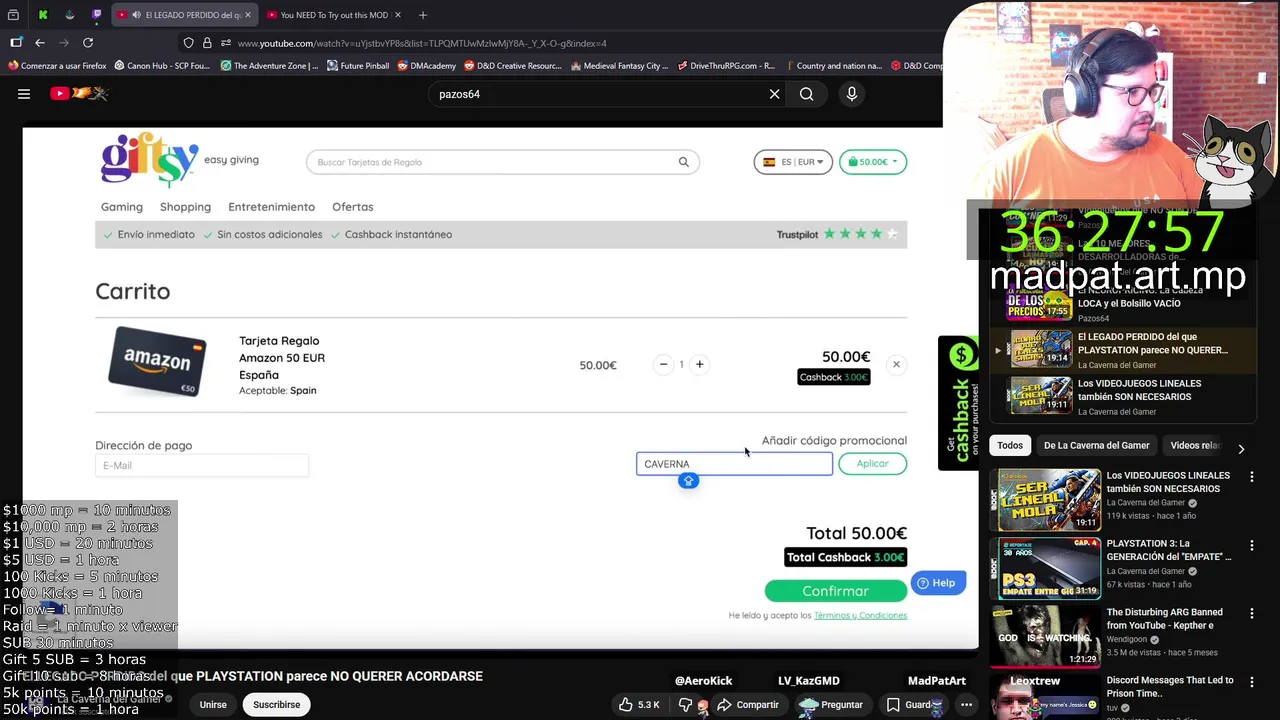
Task: Click the Giftsy search magnifier icon
Action: (684, 162)
